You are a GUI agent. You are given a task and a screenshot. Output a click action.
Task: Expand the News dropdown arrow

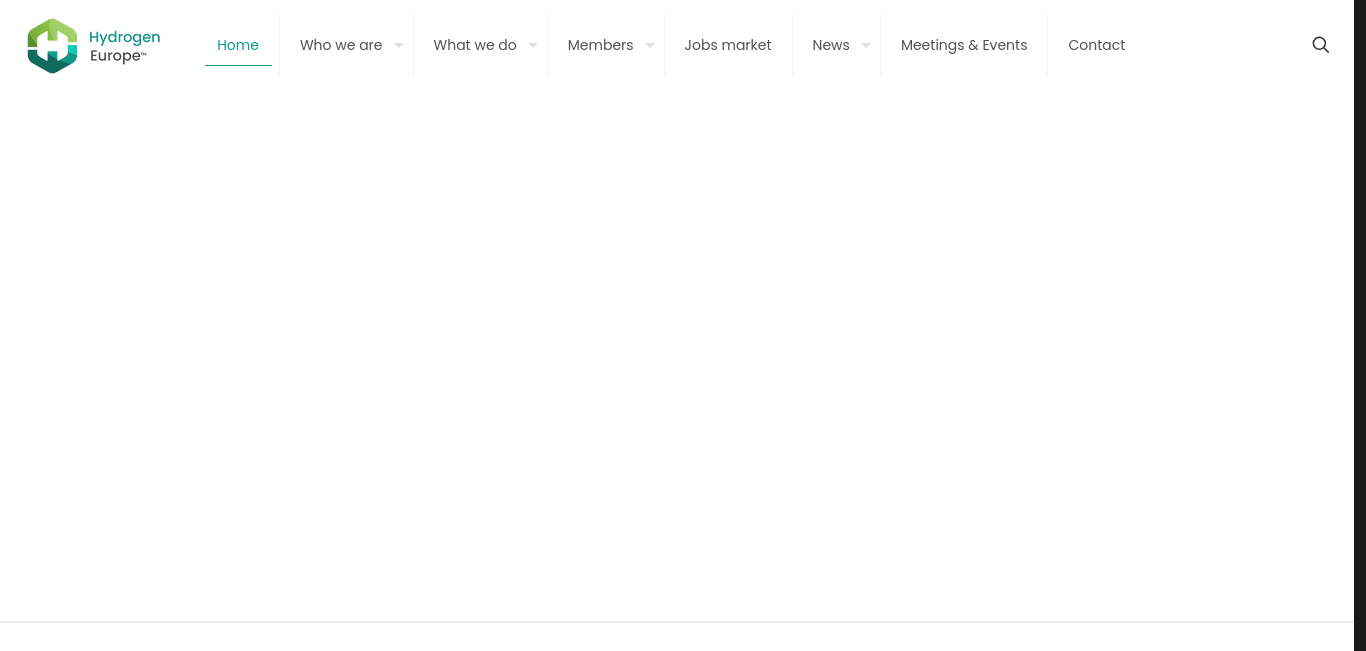[866, 45]
